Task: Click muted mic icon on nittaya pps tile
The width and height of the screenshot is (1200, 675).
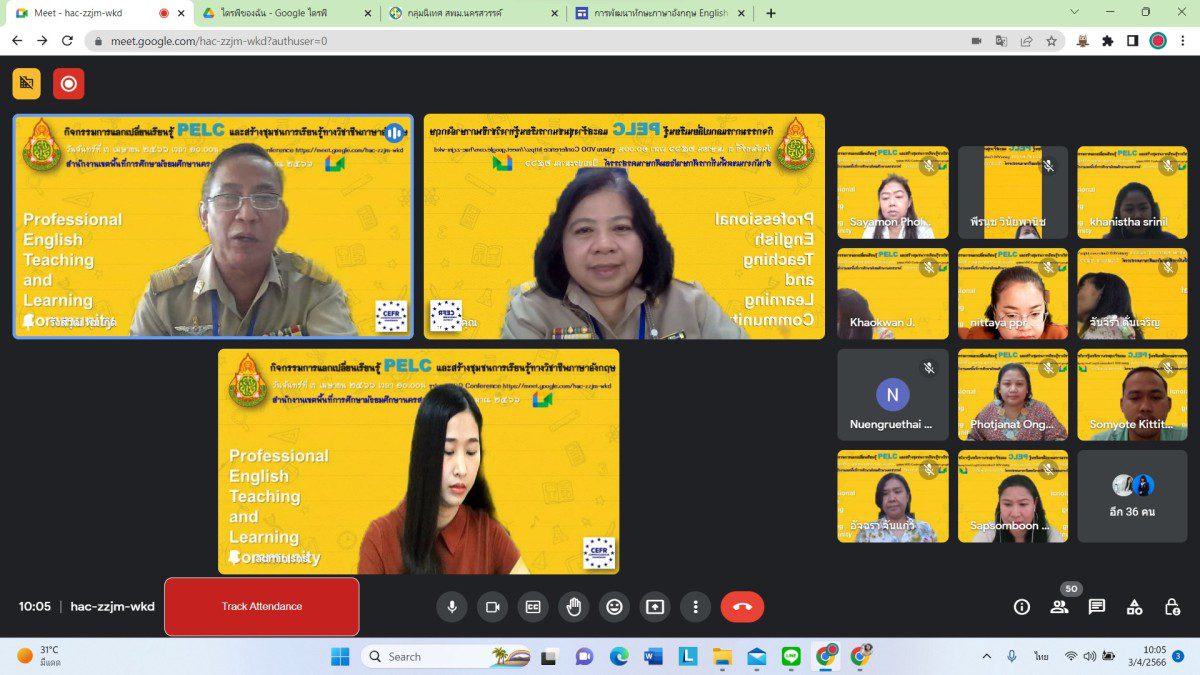Action: coord(1048,267)
